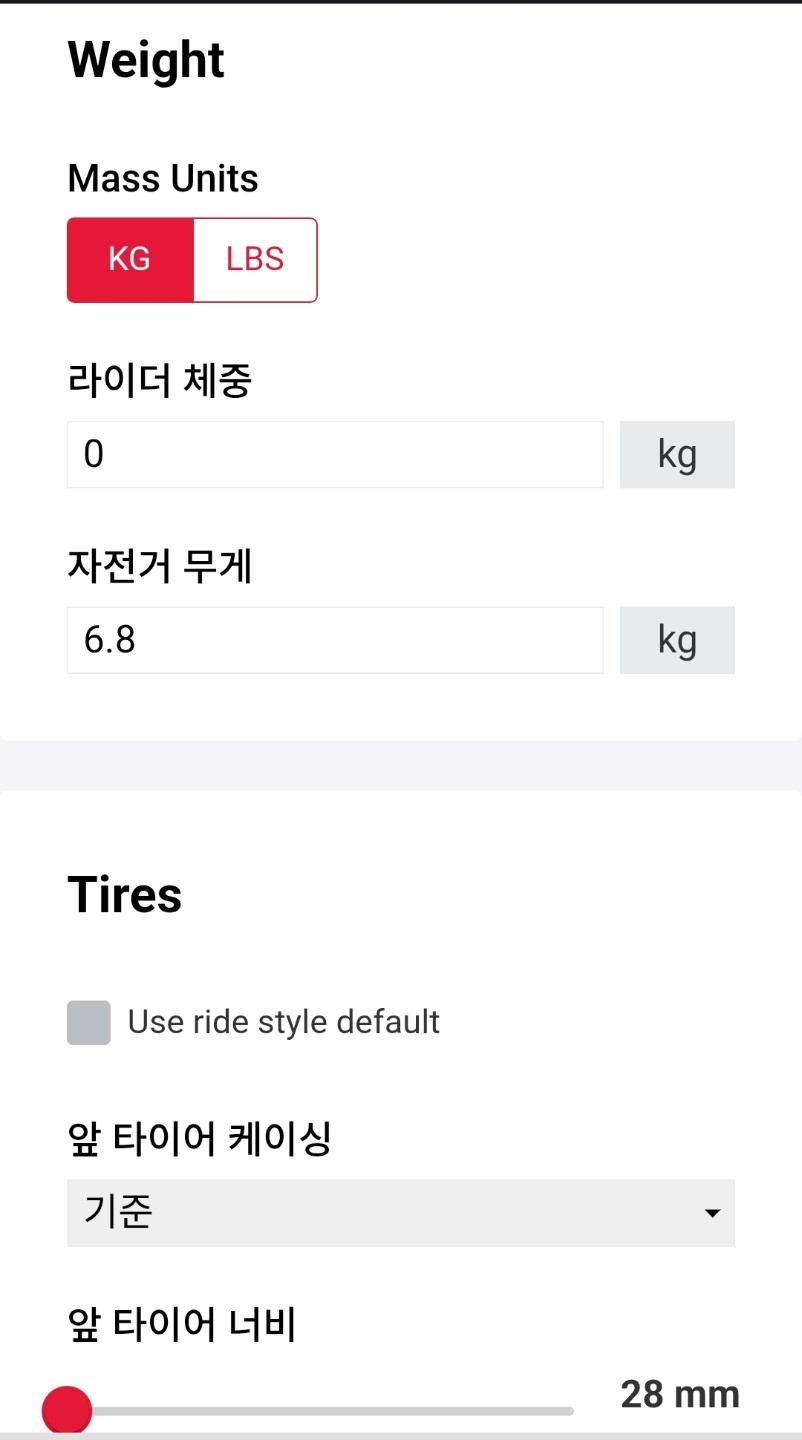Click the middle of the tire width slider track
802x1440 pixels.
pos(320,1411)
